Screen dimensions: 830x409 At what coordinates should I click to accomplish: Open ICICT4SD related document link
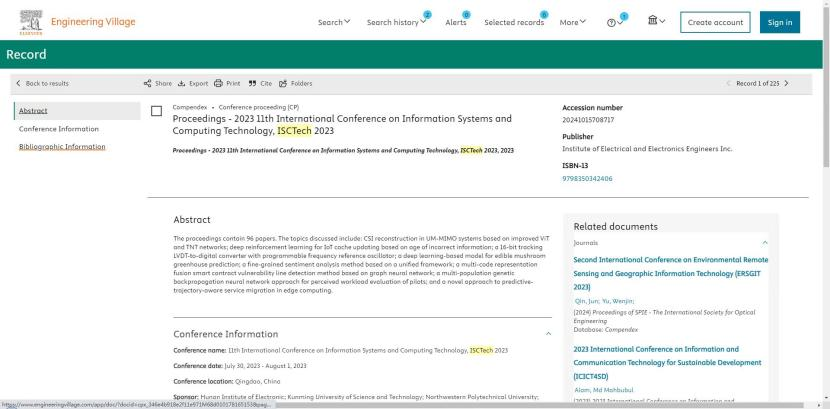pos(667,363)
